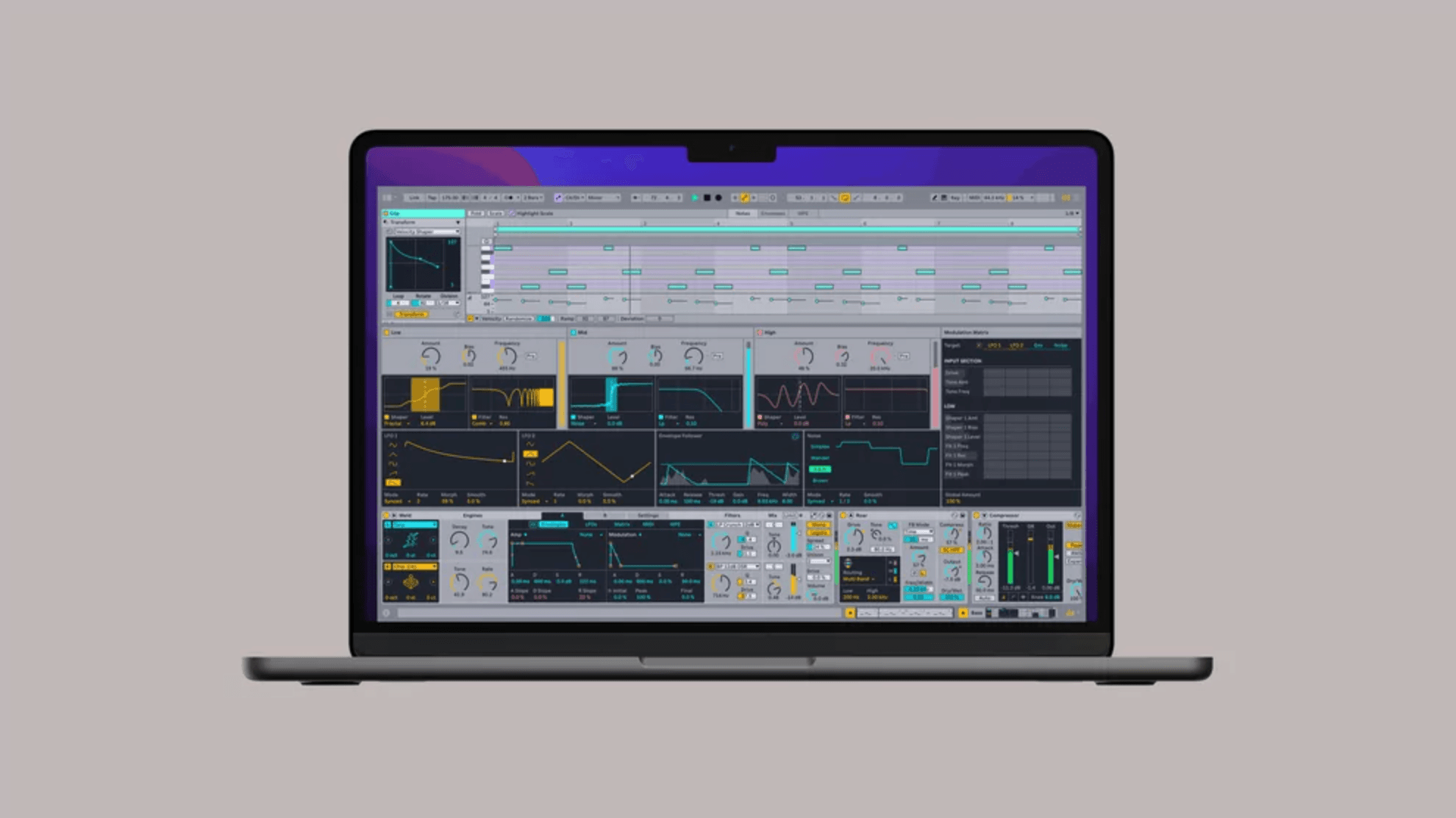Open the C#/Db root note dropdown
1456x818 pixels.
click(575, 198)
